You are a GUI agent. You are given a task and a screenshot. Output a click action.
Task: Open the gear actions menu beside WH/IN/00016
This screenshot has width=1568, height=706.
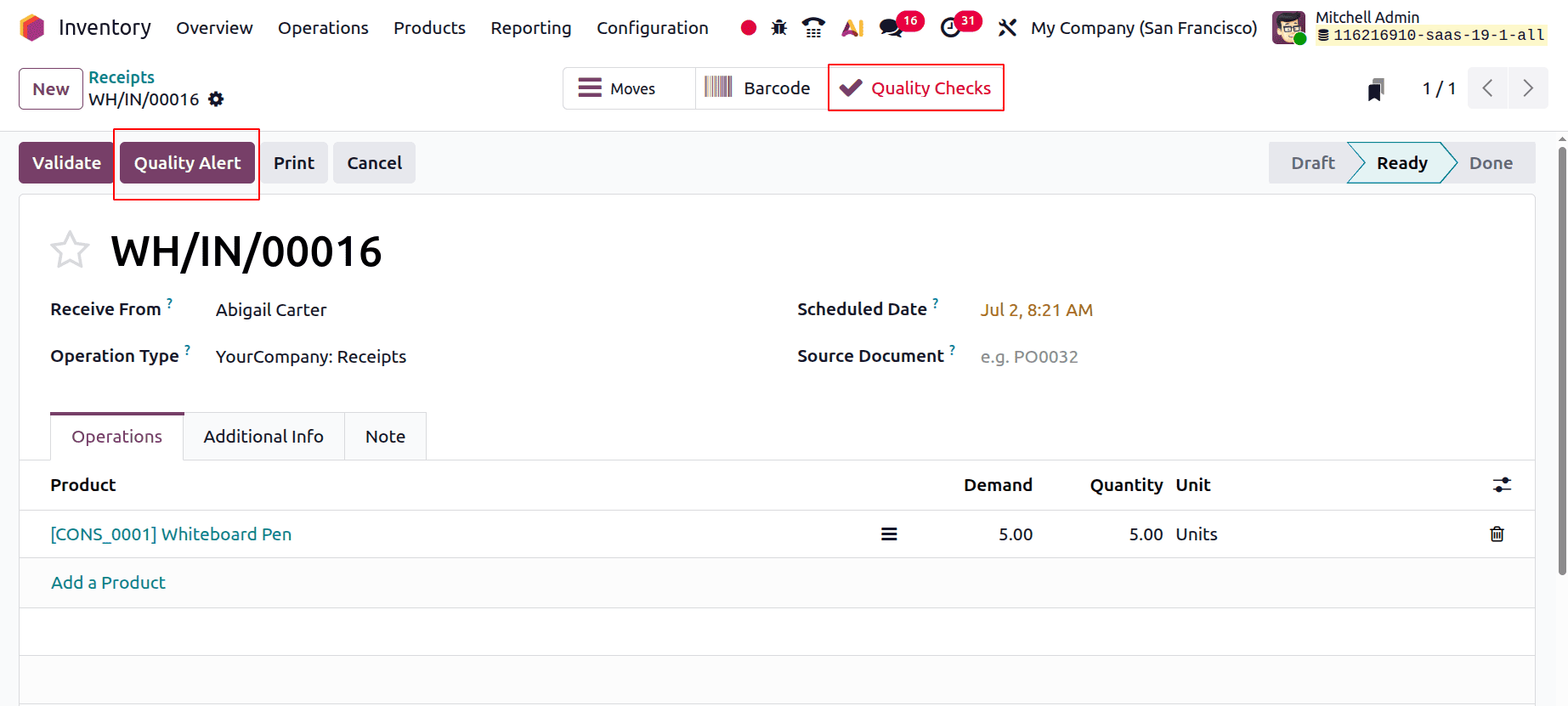[216, 99]
